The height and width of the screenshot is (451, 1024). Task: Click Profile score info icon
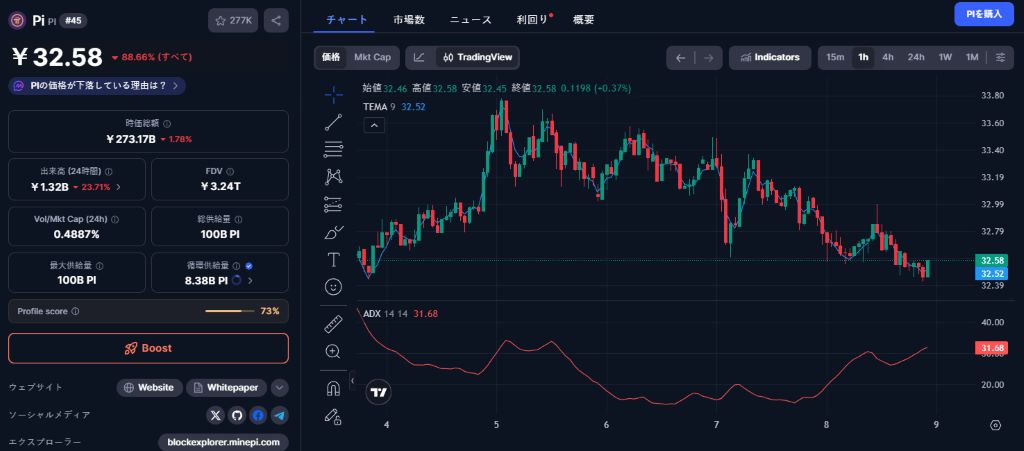(x=75, y=311)
